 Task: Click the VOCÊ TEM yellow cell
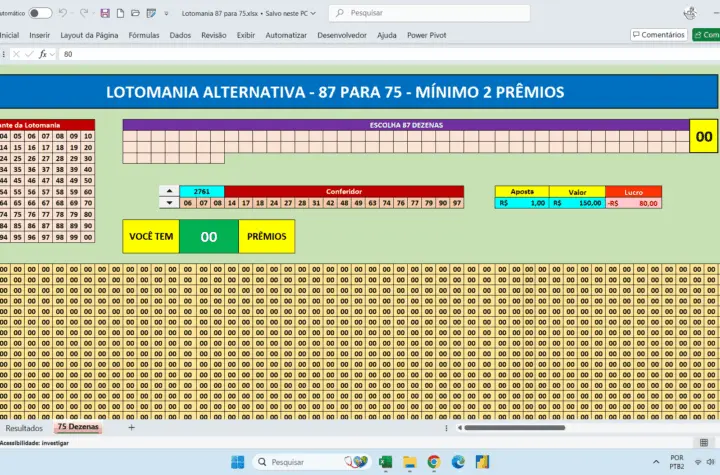[x=151, y=237]
